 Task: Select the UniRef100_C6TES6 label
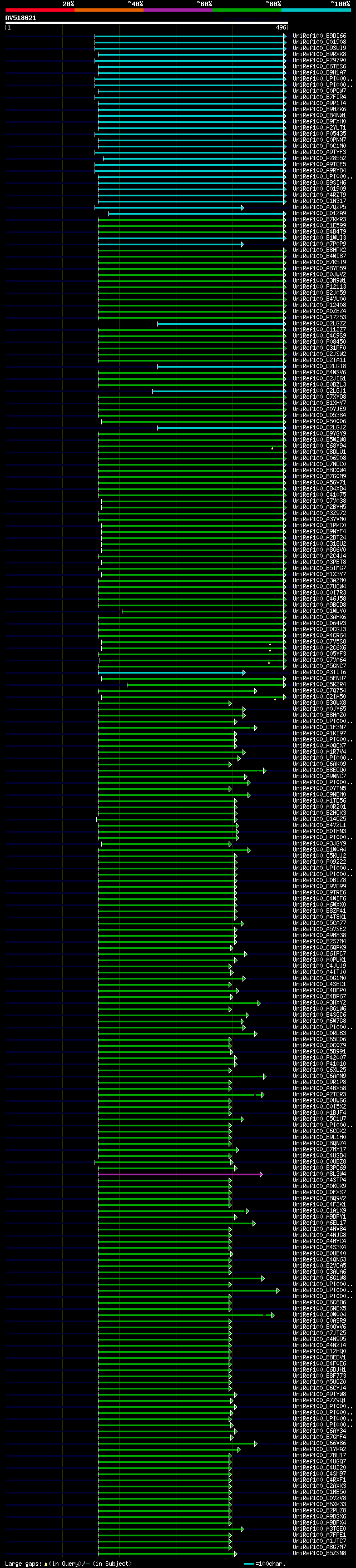319,66
